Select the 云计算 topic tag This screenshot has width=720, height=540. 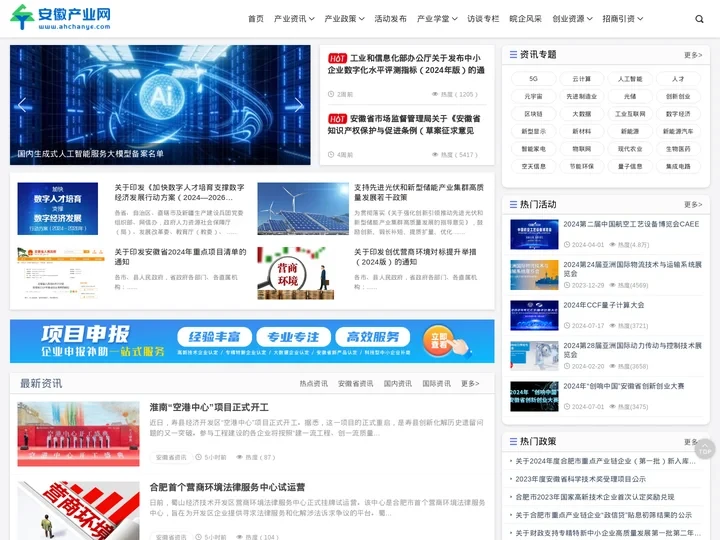click(x=582, y=79)
